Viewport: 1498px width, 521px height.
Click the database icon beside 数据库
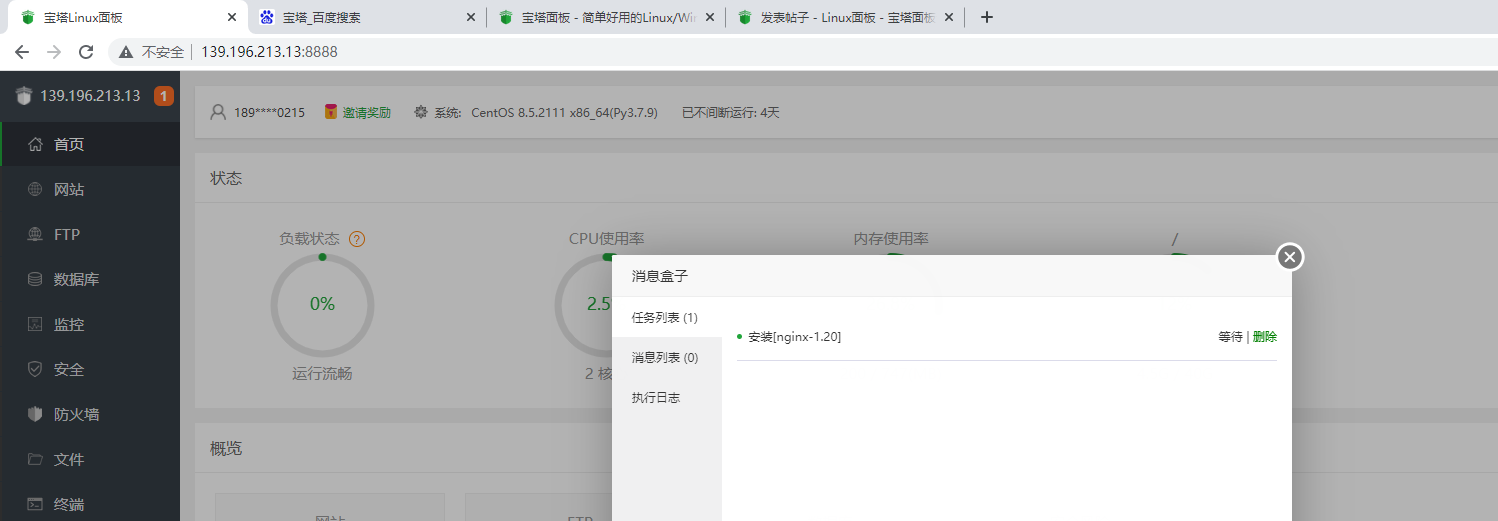point(35,279)
